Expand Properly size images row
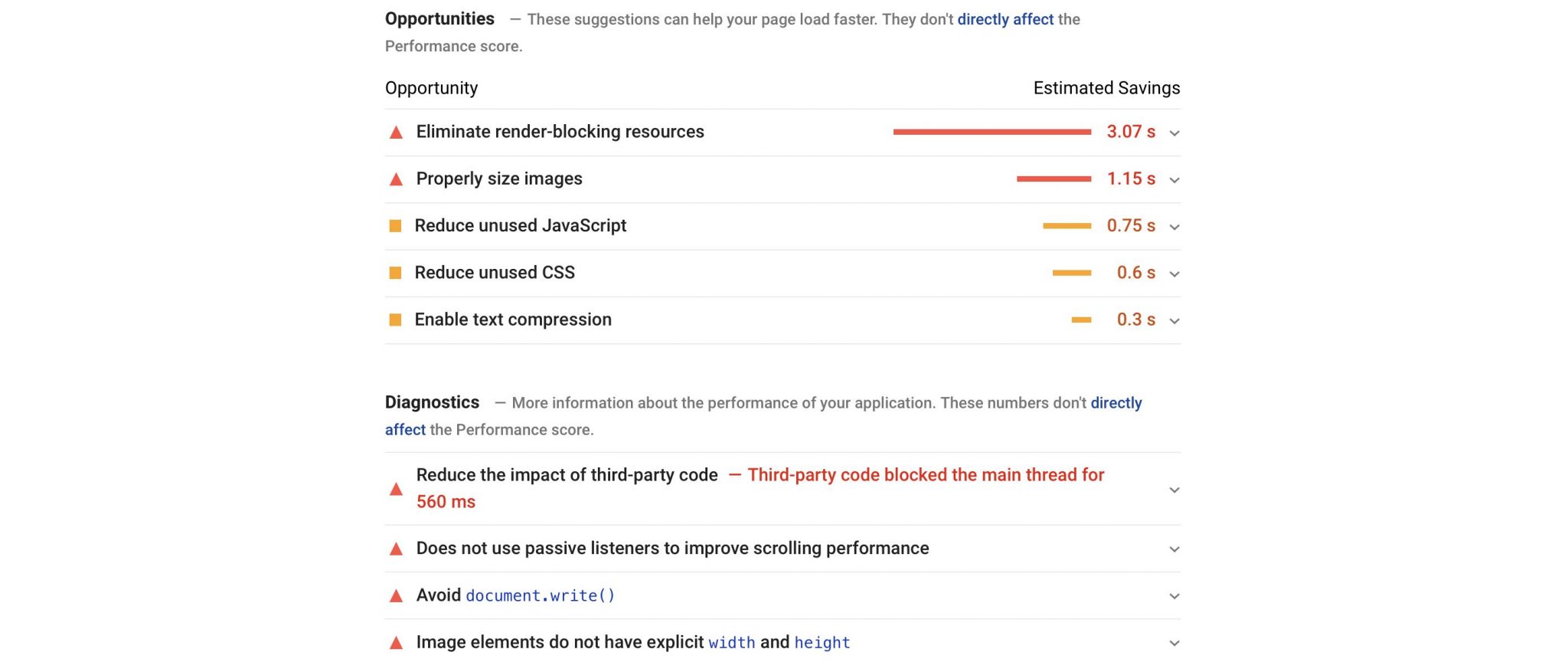 pos(1174,180)
